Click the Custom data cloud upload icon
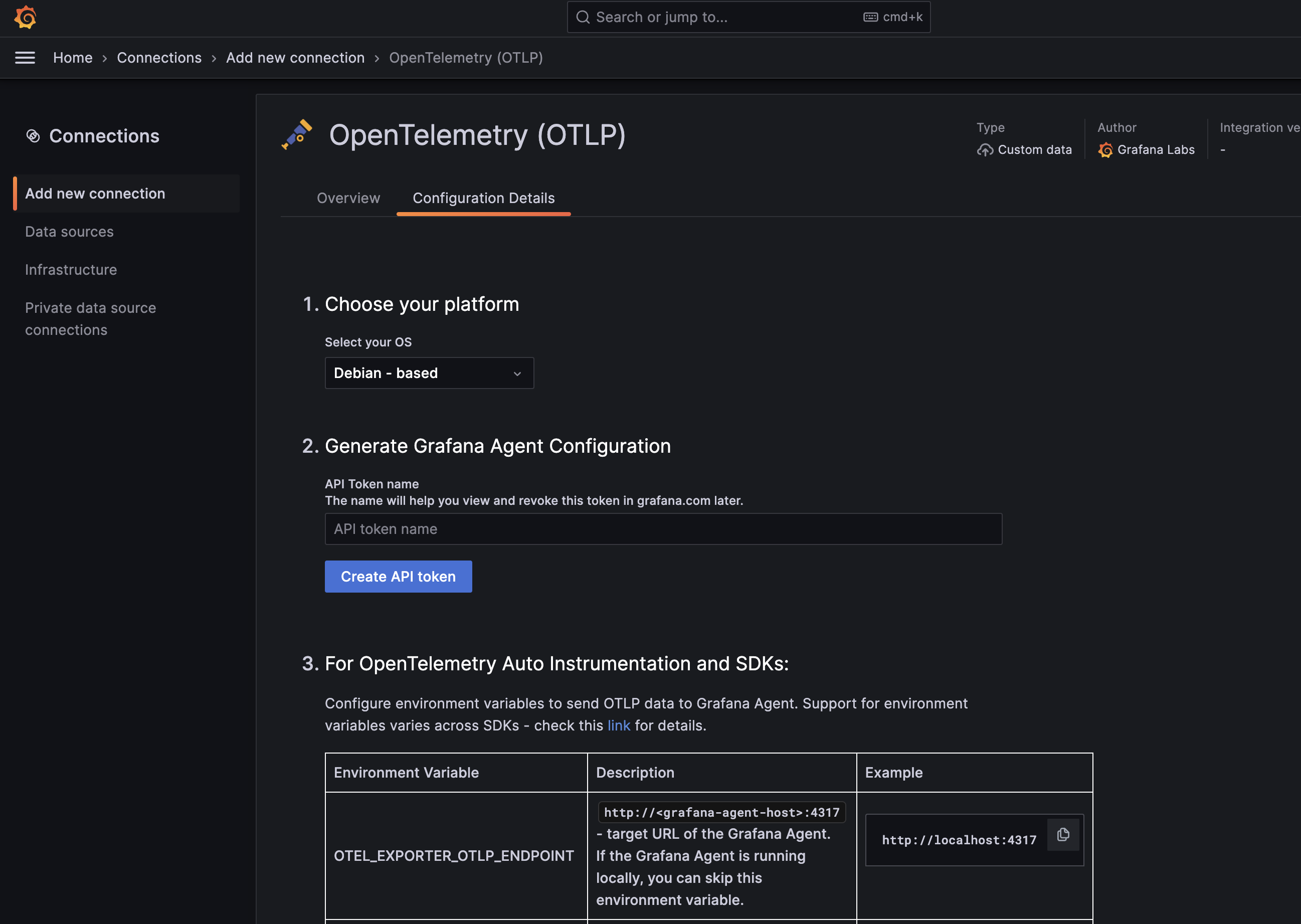This screenshot has width=1301, height=924. [x=985, y=149]
